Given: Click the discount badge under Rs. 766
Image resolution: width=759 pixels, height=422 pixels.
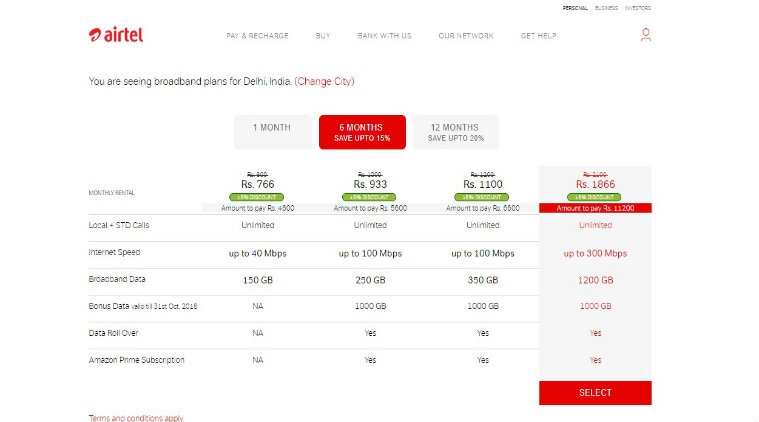Looking at the screenshot, I should (257, 197).
